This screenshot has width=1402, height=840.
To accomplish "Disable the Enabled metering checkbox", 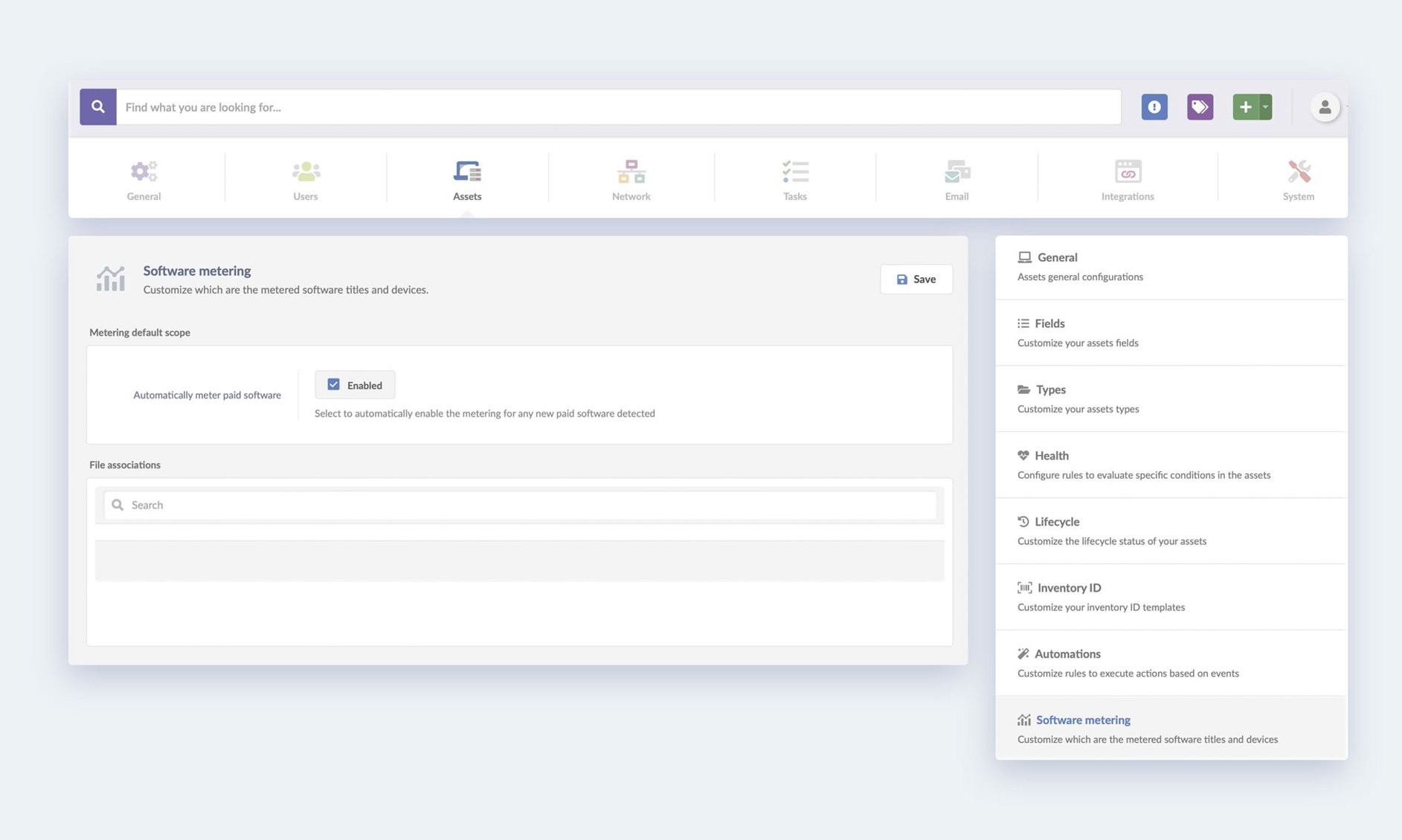I will (x=335, y=384).
